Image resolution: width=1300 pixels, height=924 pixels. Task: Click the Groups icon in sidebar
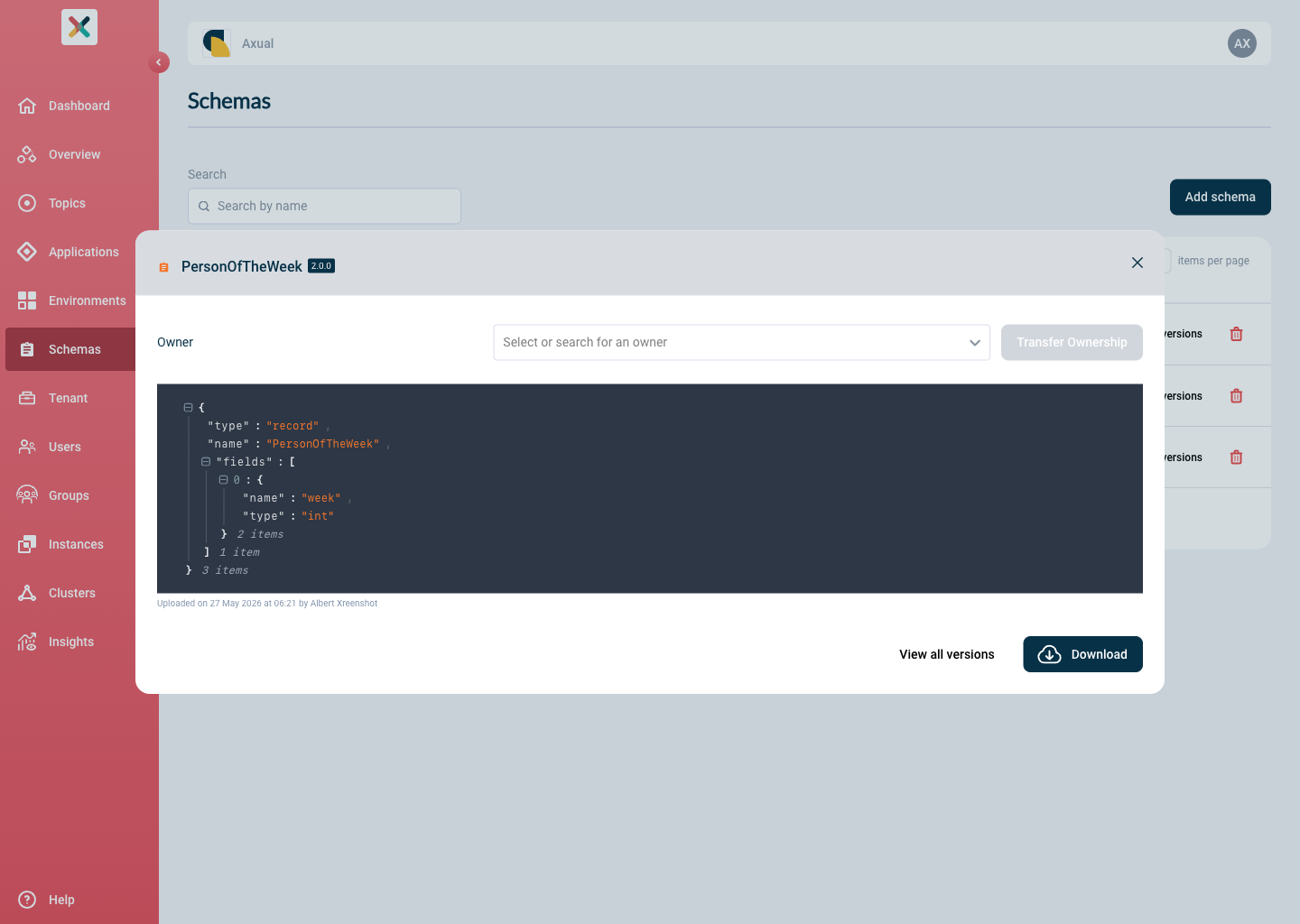click(x=27, y=495)
